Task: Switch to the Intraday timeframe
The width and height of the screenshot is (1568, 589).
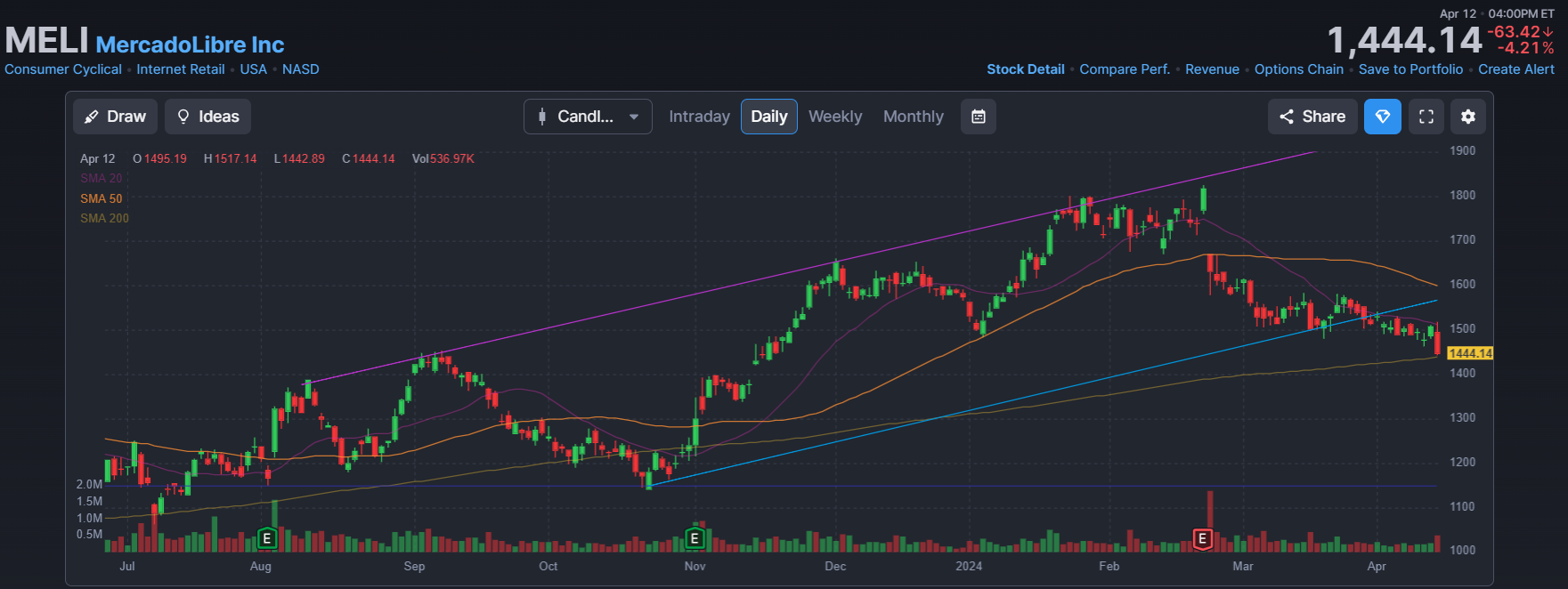Action: coord(699,117)
